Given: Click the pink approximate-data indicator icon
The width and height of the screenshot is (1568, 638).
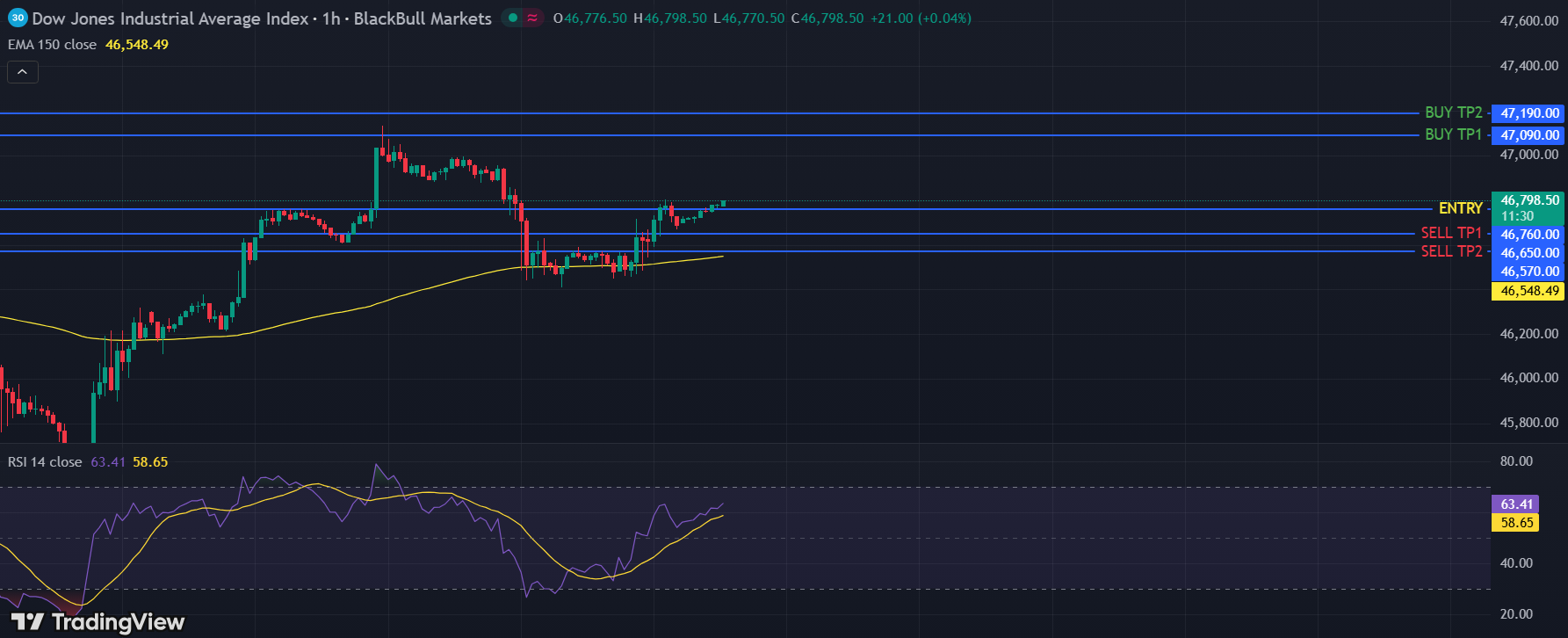Looking at the screenshot, I should pos(532,18).
